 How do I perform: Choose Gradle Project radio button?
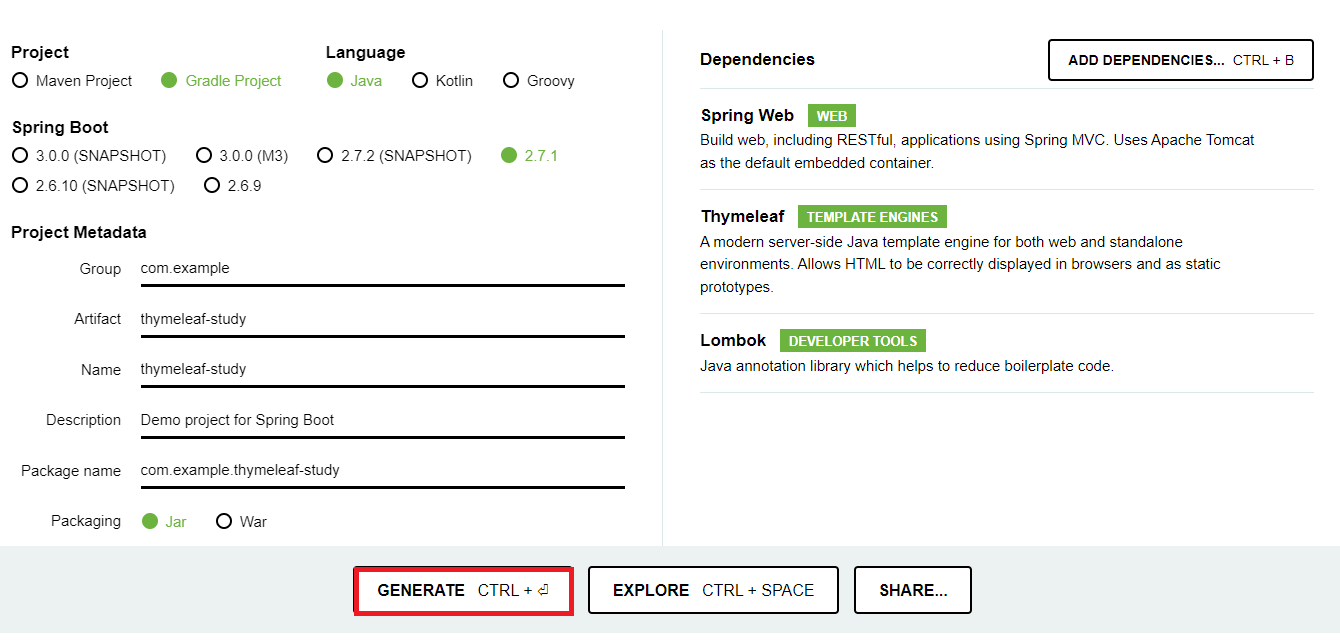point(221,81)
